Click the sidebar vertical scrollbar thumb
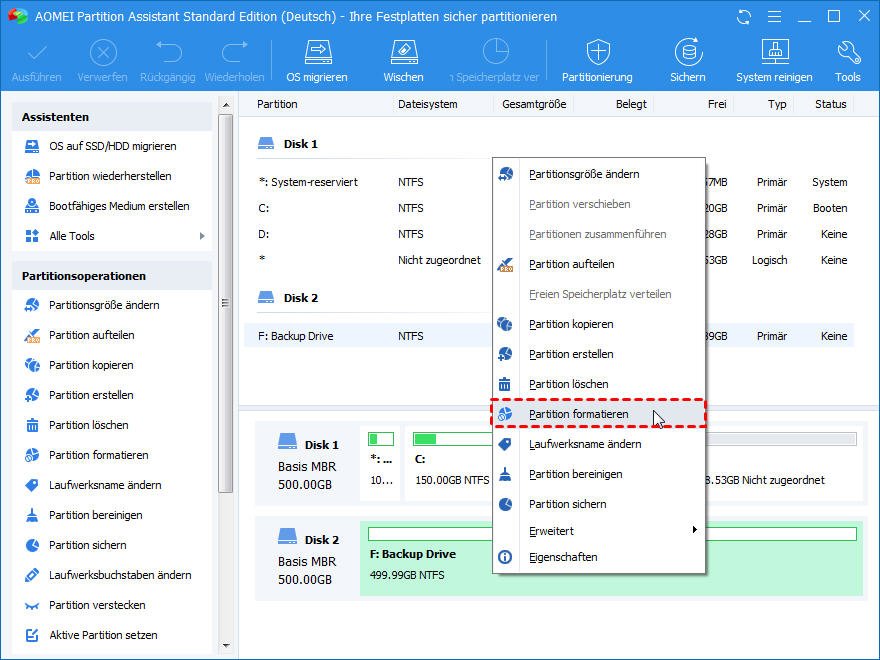Image resolution: width=880 pixels, height=660 pixels. click(226, 303)
